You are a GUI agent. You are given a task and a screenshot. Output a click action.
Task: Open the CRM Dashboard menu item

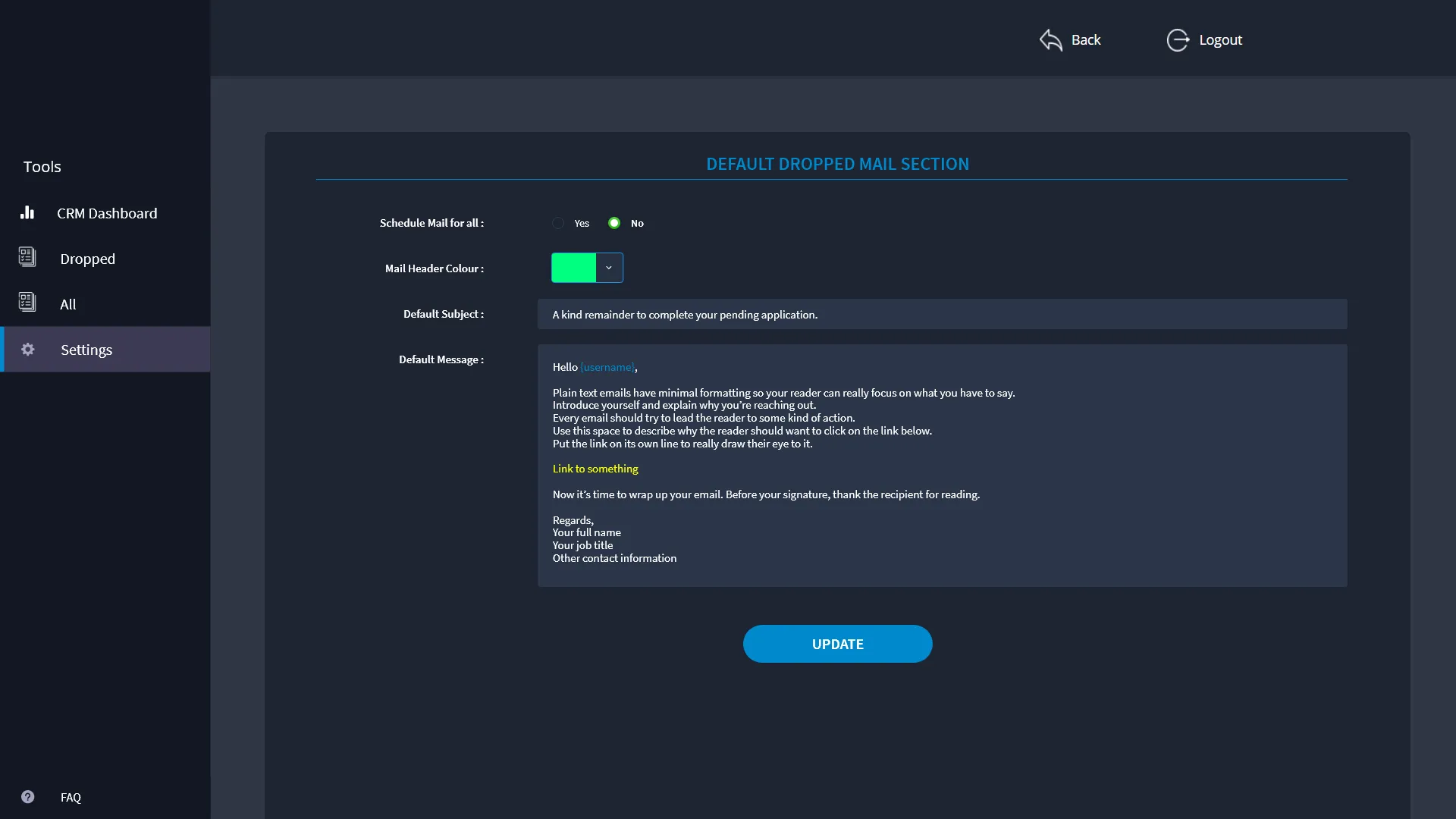tap(107, 213)
